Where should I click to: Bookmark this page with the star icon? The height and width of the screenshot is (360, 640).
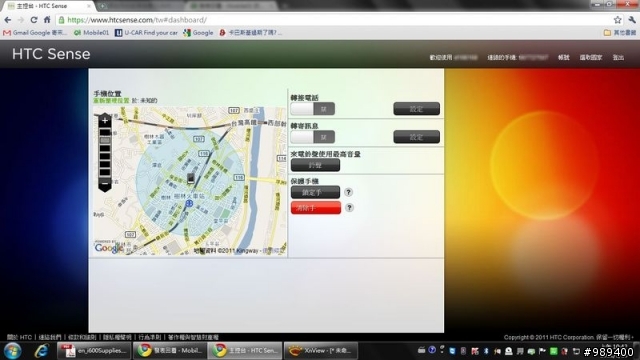(x=617, y=20)
